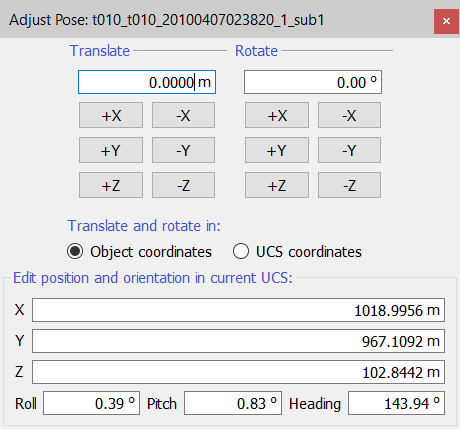460x429 pixels.
Task: Edit the Heading angle field
Action: pos(397,403)
